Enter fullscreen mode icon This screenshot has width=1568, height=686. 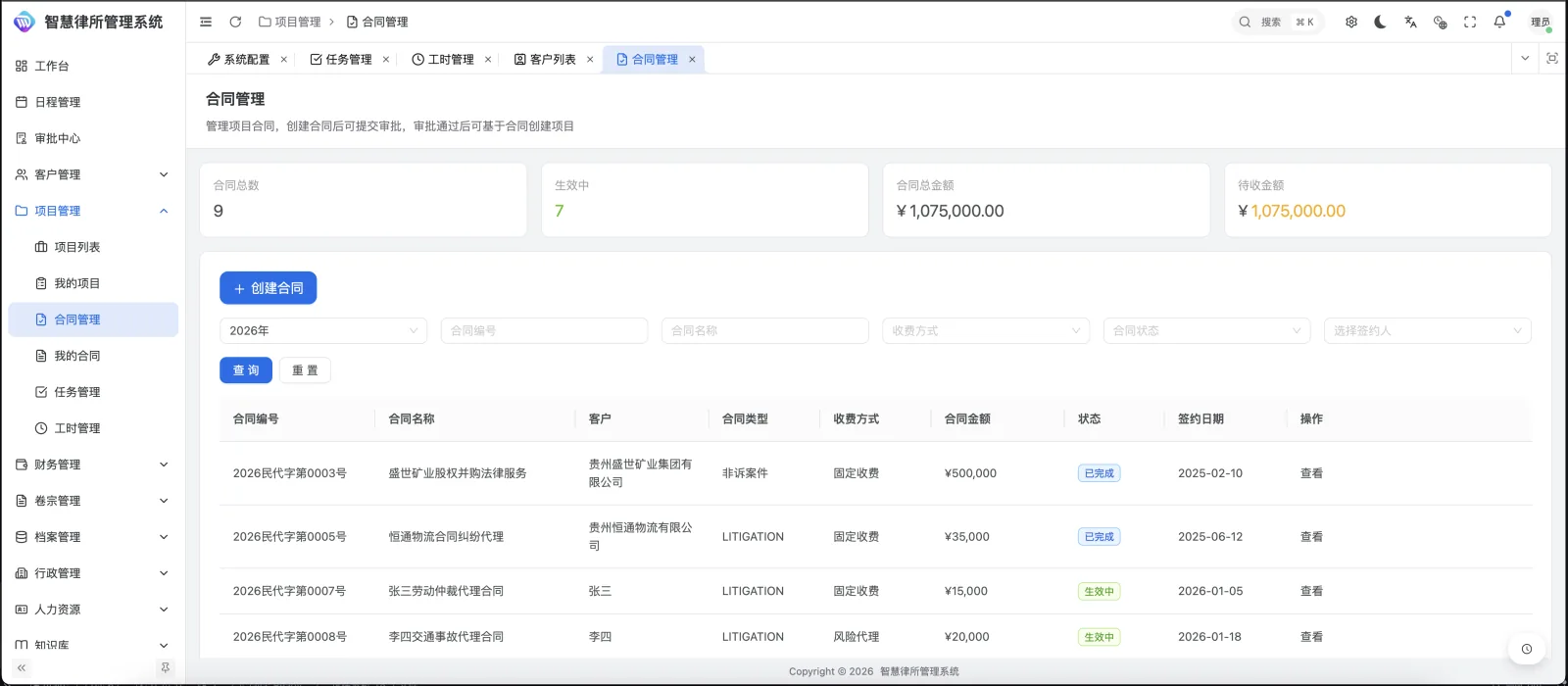click(1470, 22)
